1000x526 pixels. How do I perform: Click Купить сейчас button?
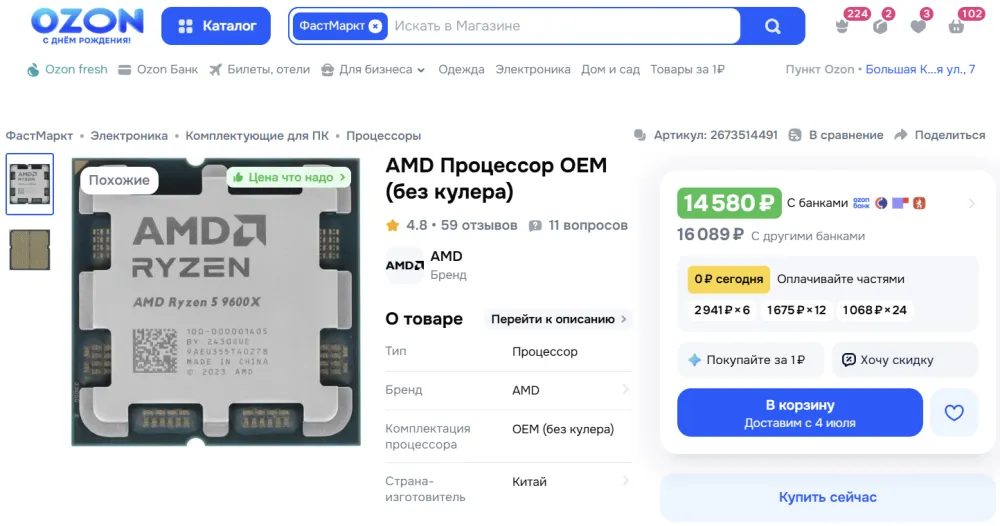(828, 497)
